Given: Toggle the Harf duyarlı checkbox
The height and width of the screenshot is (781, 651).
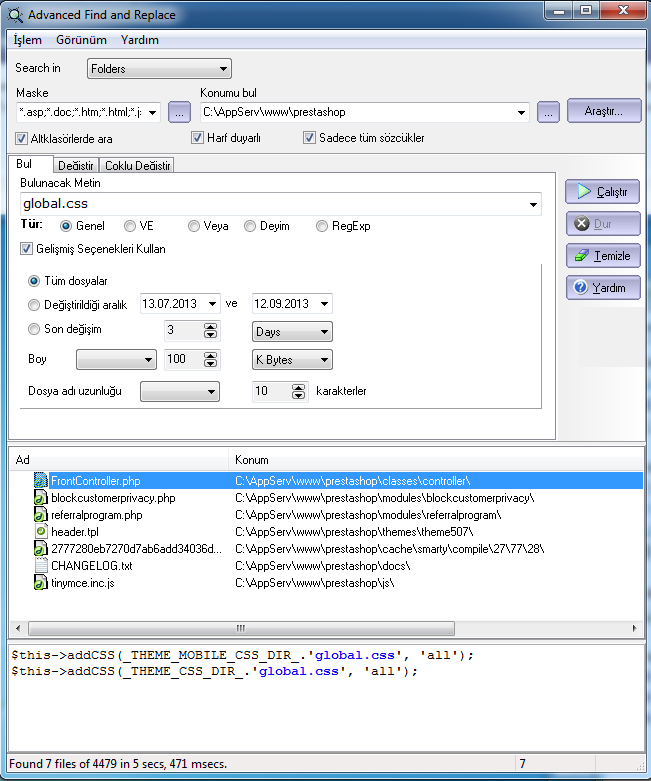Looking at the screenshot, I should pos(197,137).
